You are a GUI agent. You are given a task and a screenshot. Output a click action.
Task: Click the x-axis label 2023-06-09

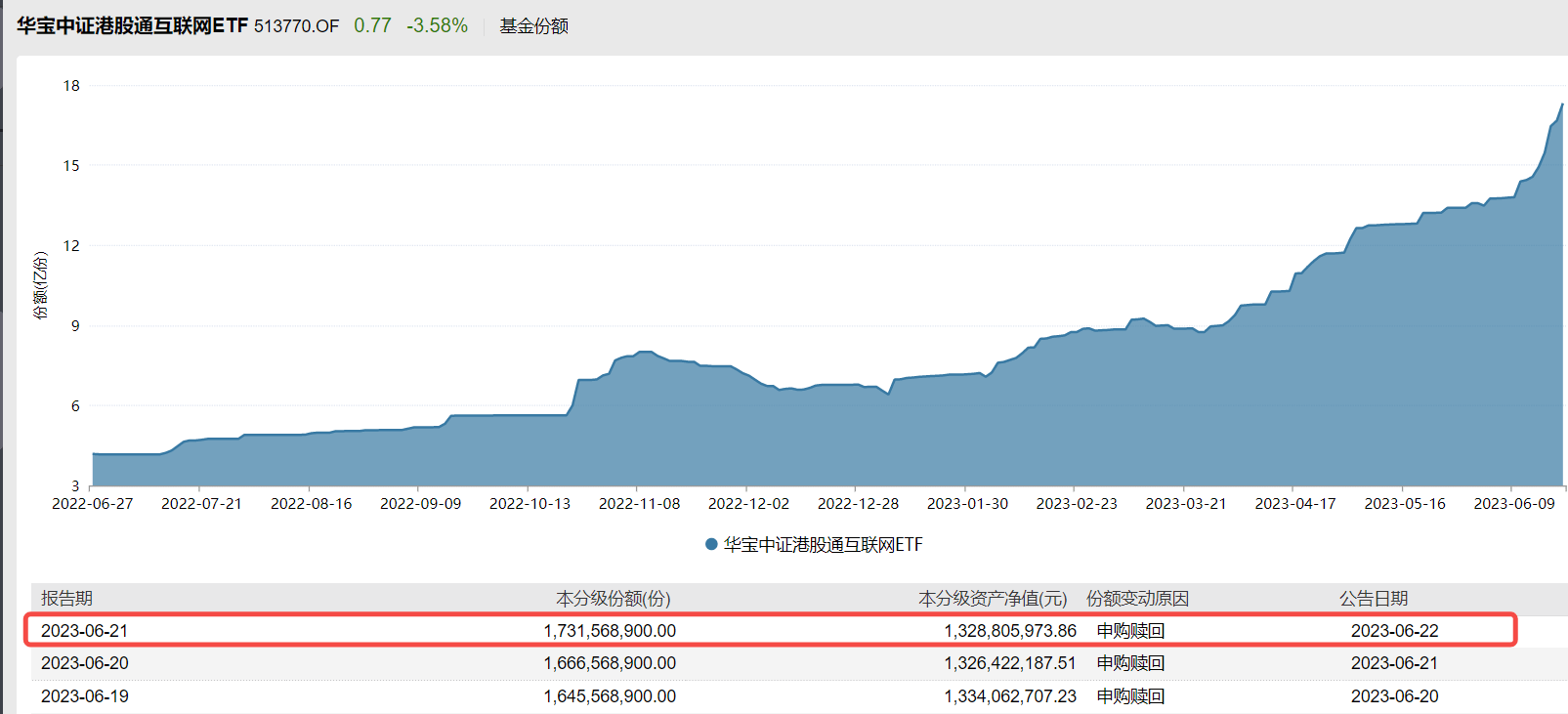click(x=1514, y=504)
